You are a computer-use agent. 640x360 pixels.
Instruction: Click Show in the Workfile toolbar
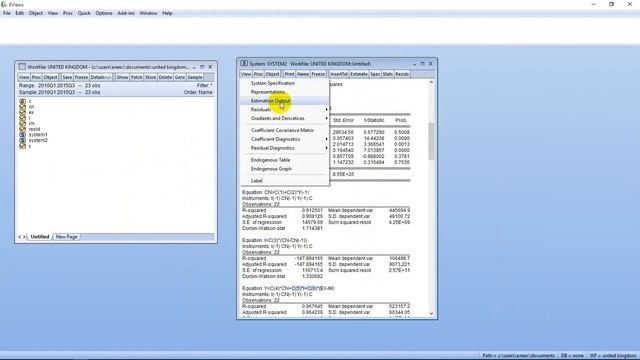point(122,78)
